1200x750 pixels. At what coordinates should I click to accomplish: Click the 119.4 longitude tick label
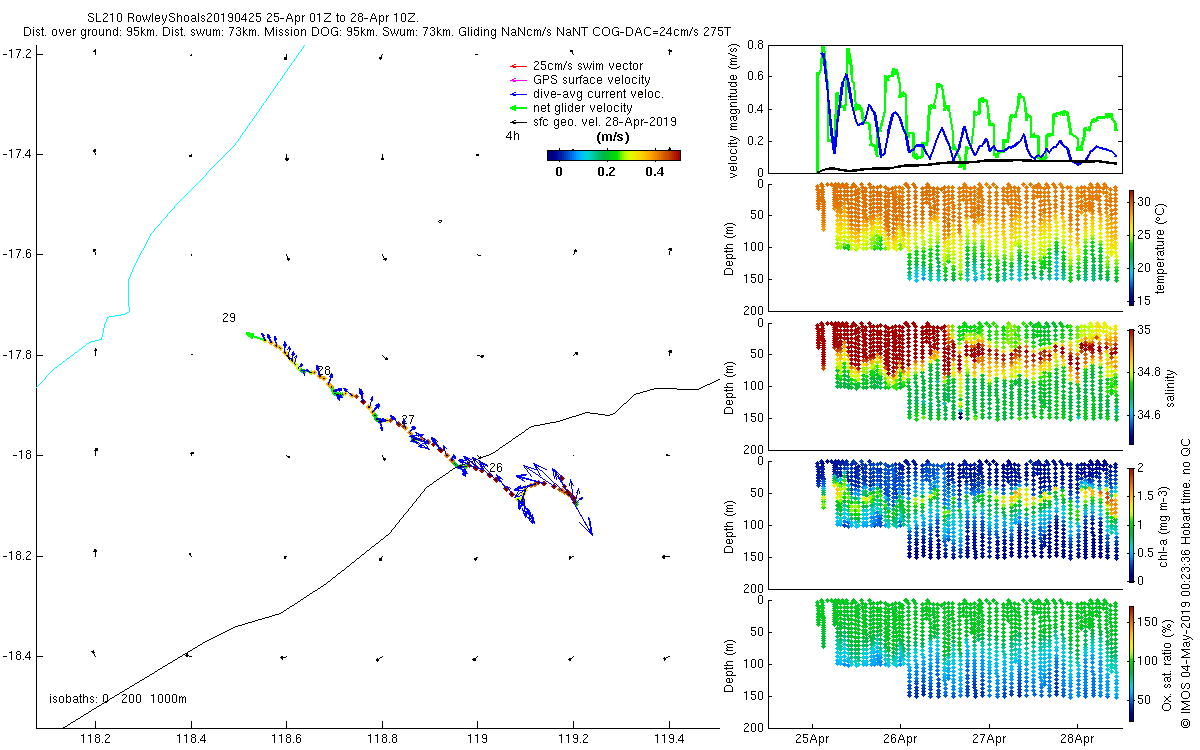(668, 741)
